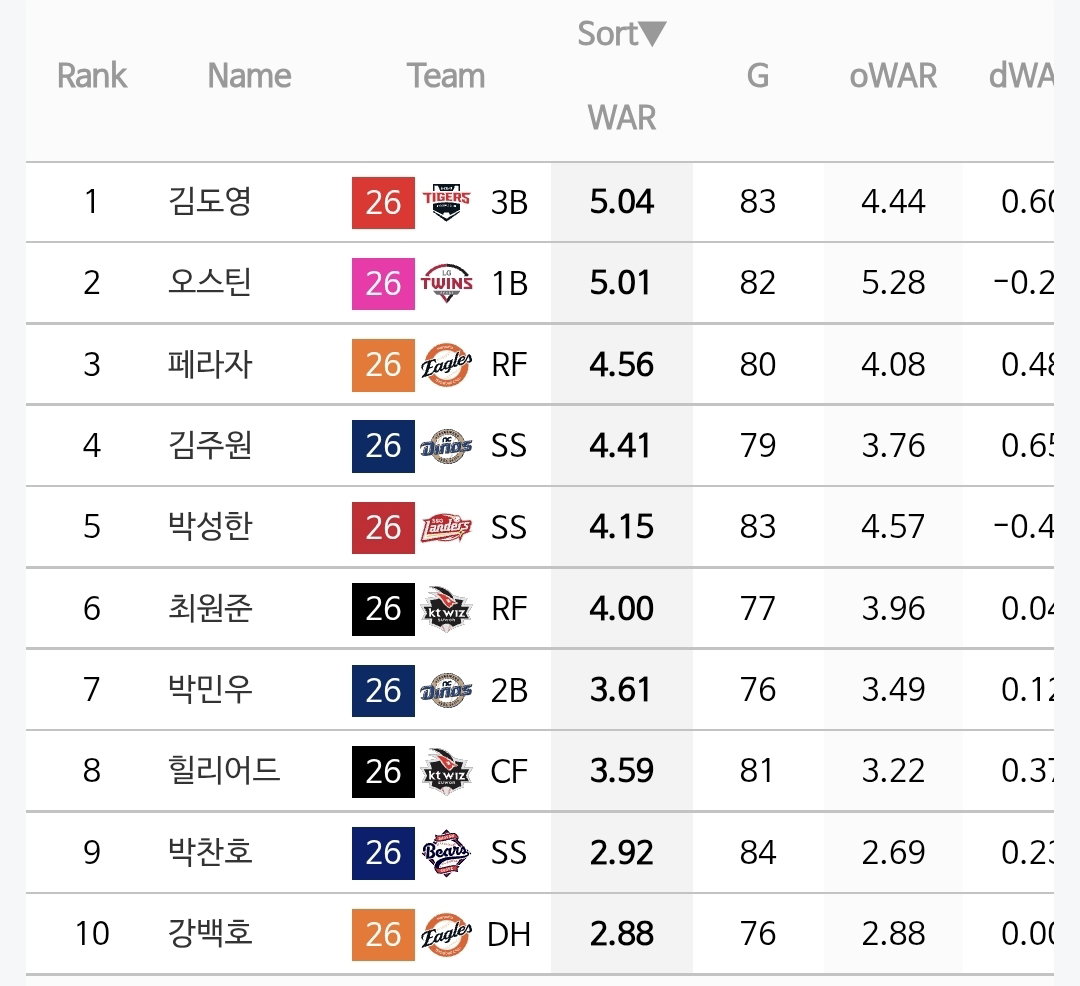The height and width of the screenshot is (986, 1080).
Task: Open player 강백호 profile link
Action: coord(210,934)
